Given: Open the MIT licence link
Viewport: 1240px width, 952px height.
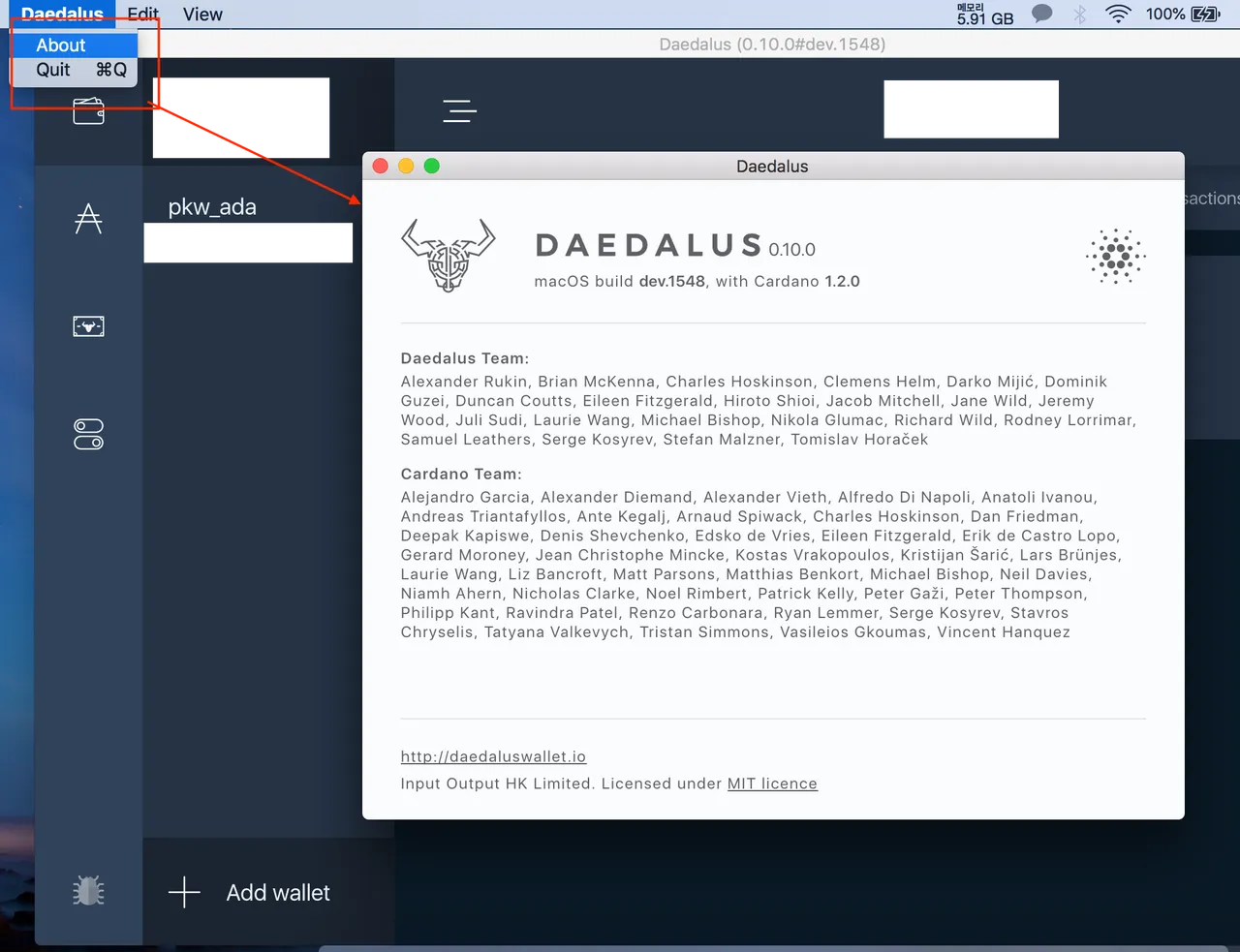Looking at the screenshot, I should coord(772,783).
